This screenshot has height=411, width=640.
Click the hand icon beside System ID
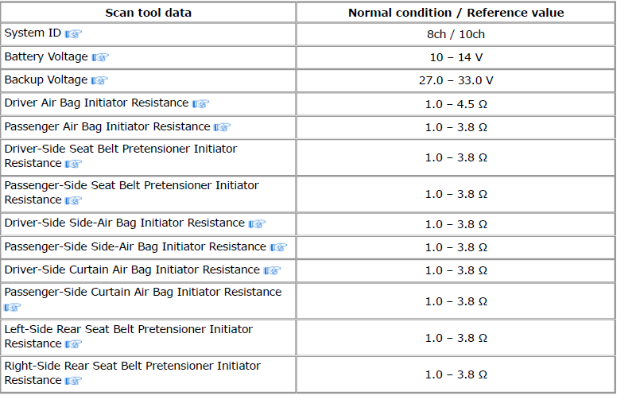(59, 34)
